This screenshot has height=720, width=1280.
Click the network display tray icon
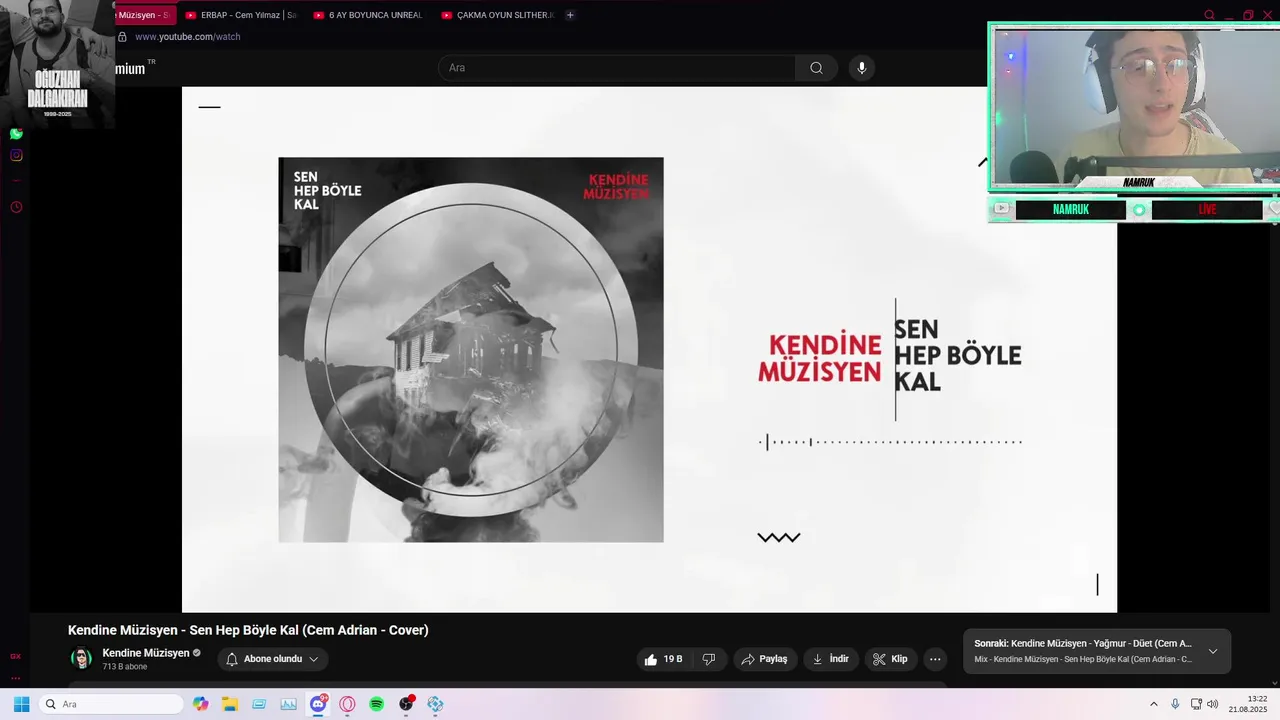pyautogui.click(x=1195, y=704)
